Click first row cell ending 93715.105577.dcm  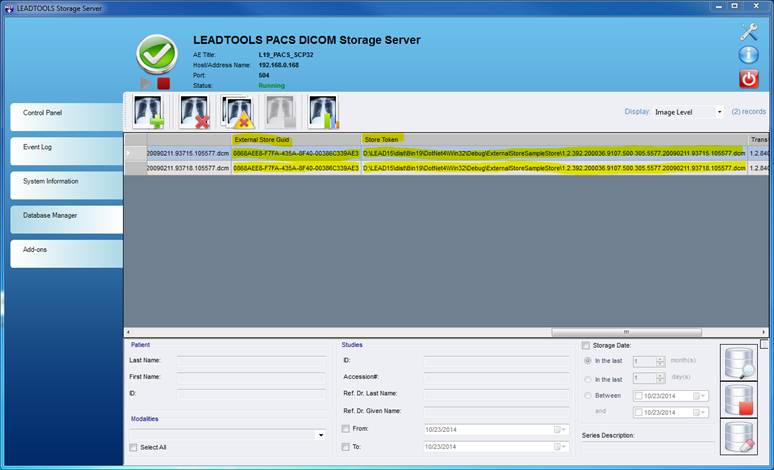pos(189,154)
